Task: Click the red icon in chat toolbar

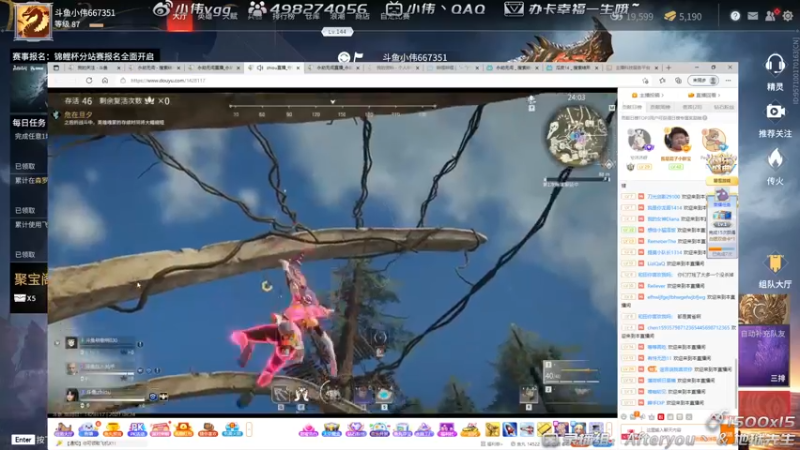Action: (x=661, y=417)
